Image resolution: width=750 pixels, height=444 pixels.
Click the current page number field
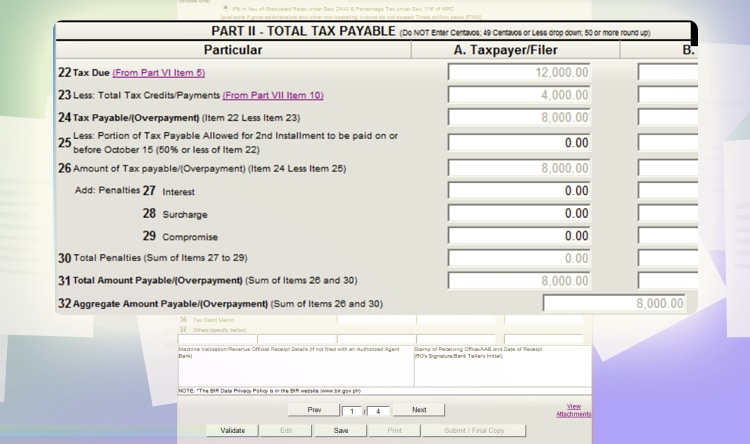coord(351,411)
